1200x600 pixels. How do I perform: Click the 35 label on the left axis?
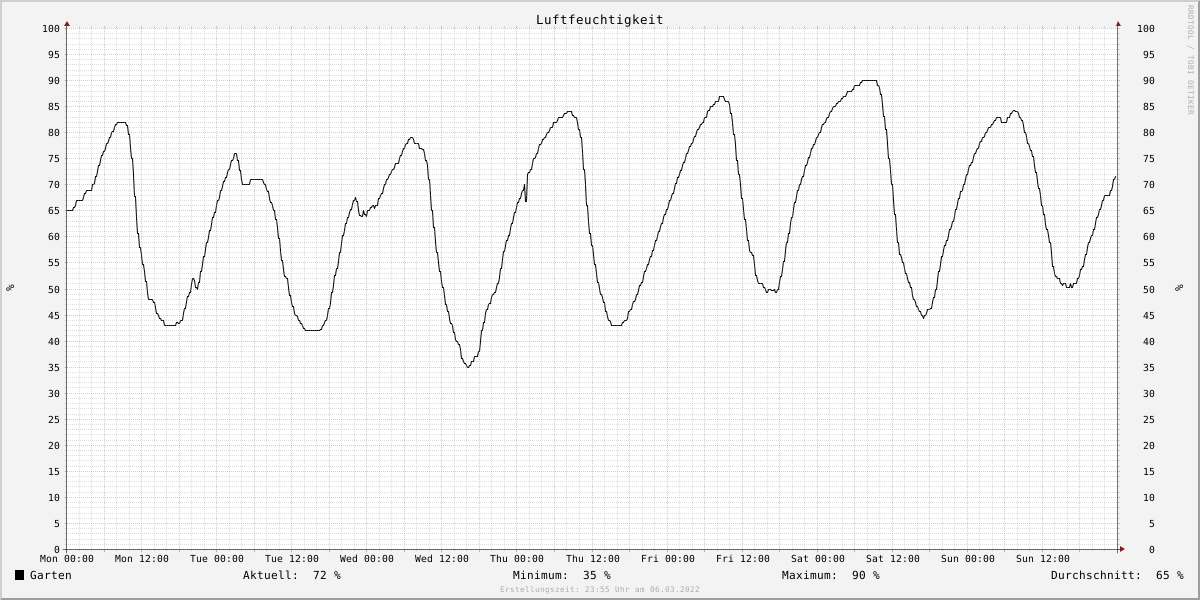[x=54, y=367]
